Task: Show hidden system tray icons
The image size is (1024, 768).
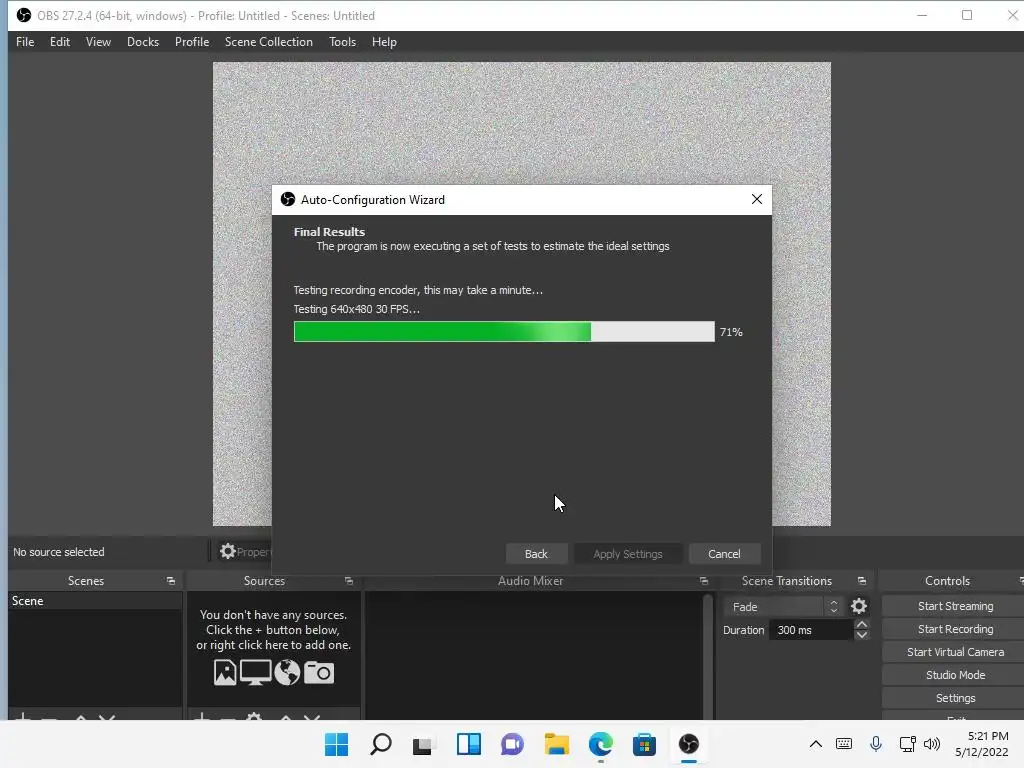Action: (x=816, y=744)
